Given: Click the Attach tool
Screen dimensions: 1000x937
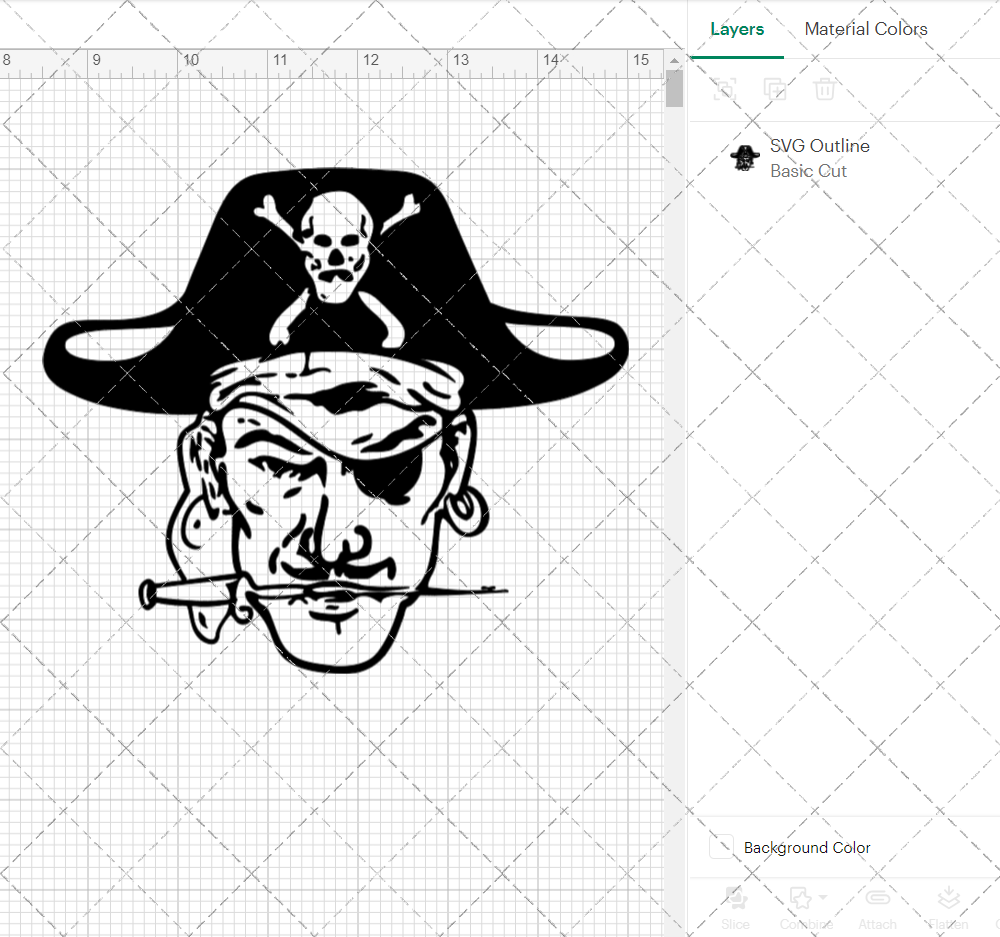Looking at the screenshot, I should click(878, 907).
